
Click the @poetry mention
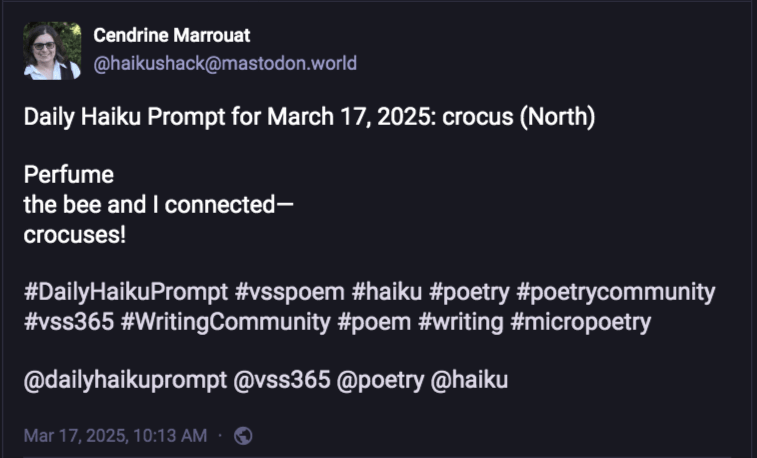(x=387, y=380)
